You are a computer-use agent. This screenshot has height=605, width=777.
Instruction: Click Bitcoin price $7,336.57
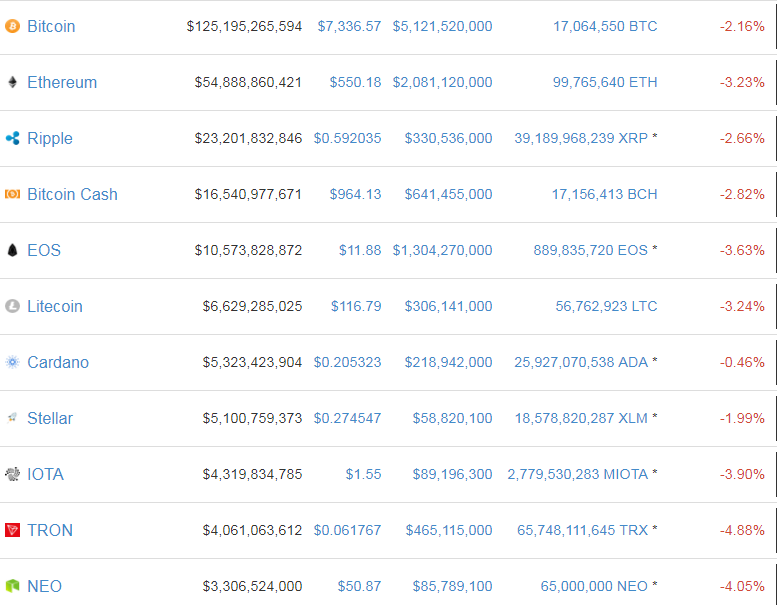pos(349,26)
